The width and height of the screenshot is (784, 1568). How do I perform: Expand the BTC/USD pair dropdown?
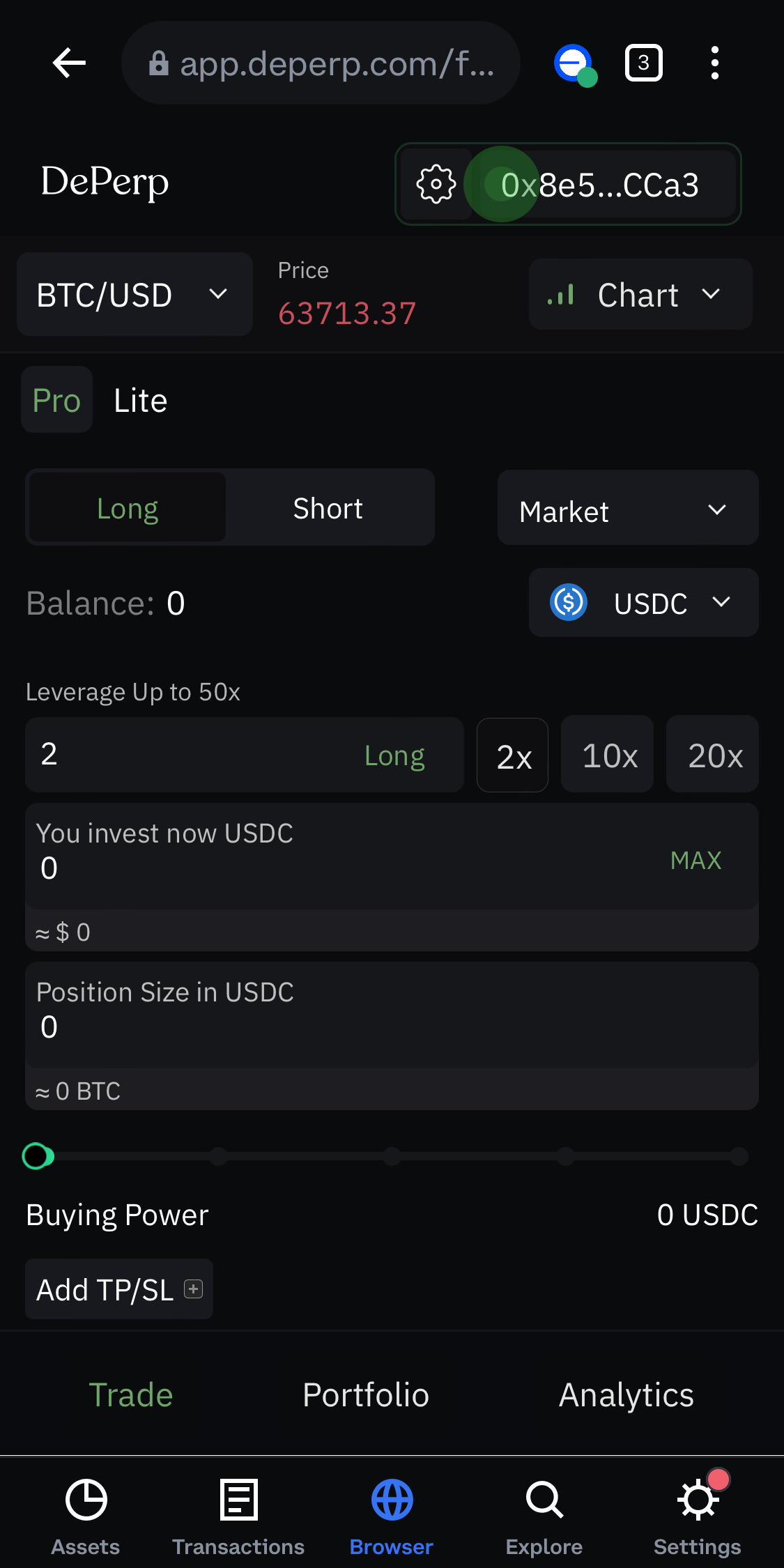click(x=134, y=295)
